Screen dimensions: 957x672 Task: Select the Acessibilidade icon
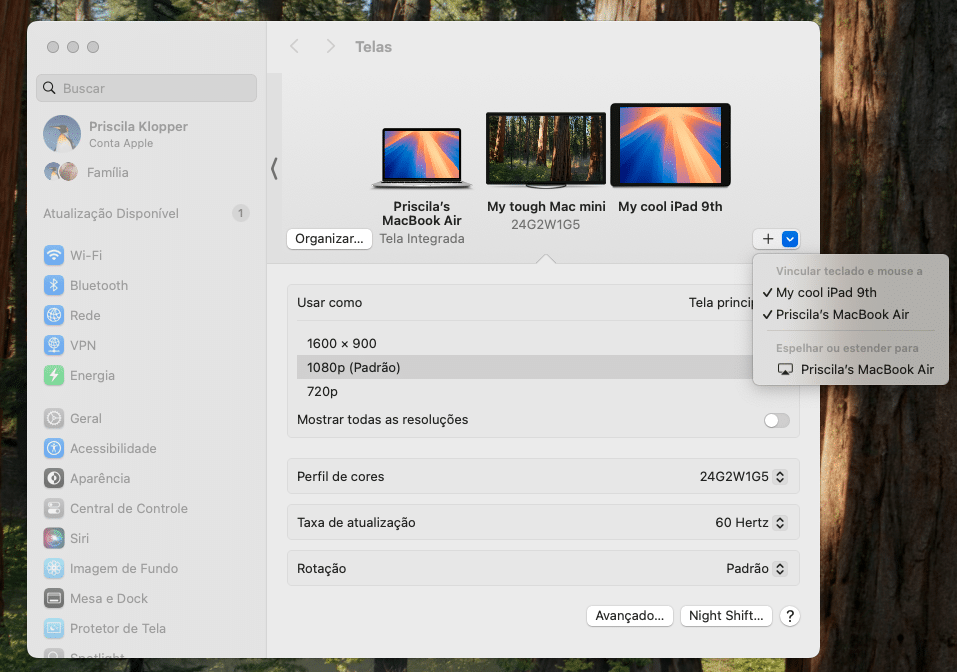click(x=54, y=448)
